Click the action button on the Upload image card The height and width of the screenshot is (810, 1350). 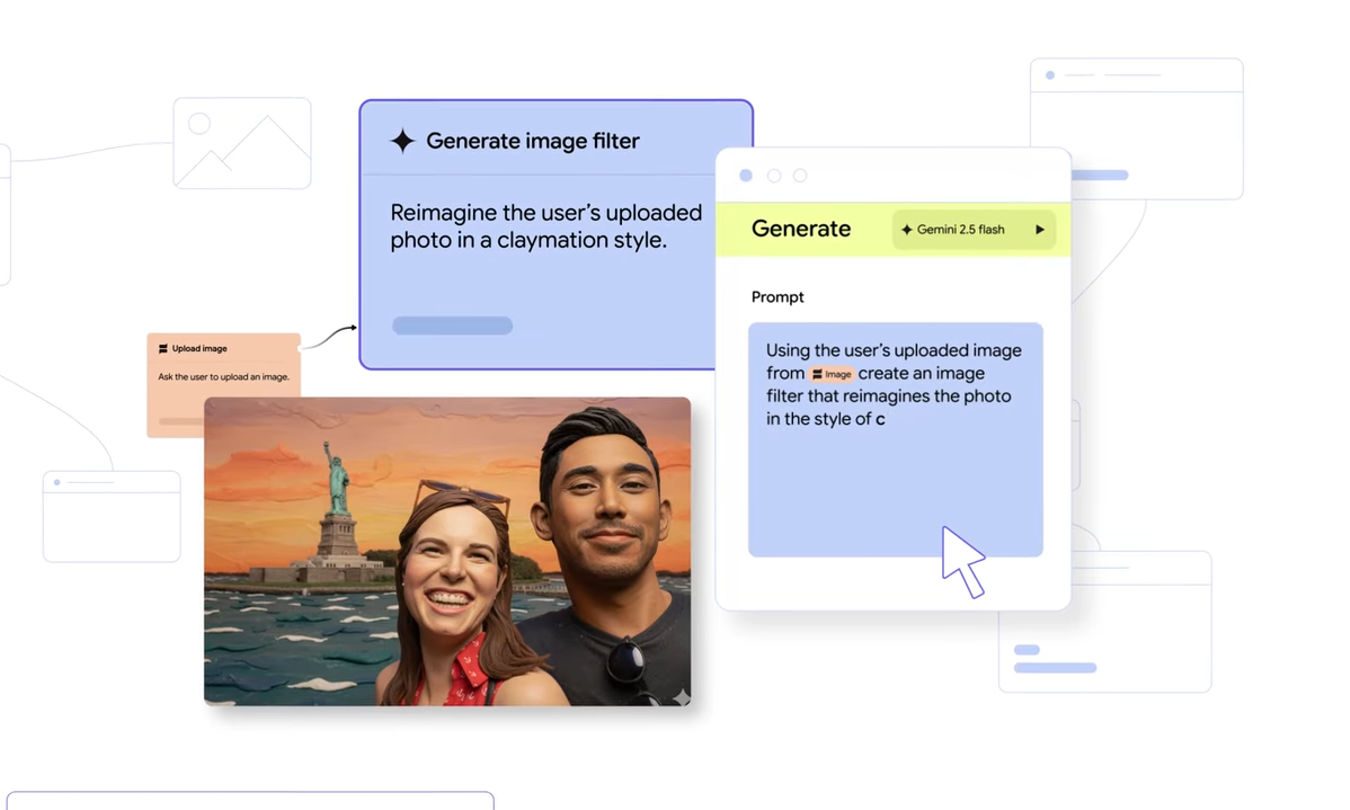click(x=180, y=423)
